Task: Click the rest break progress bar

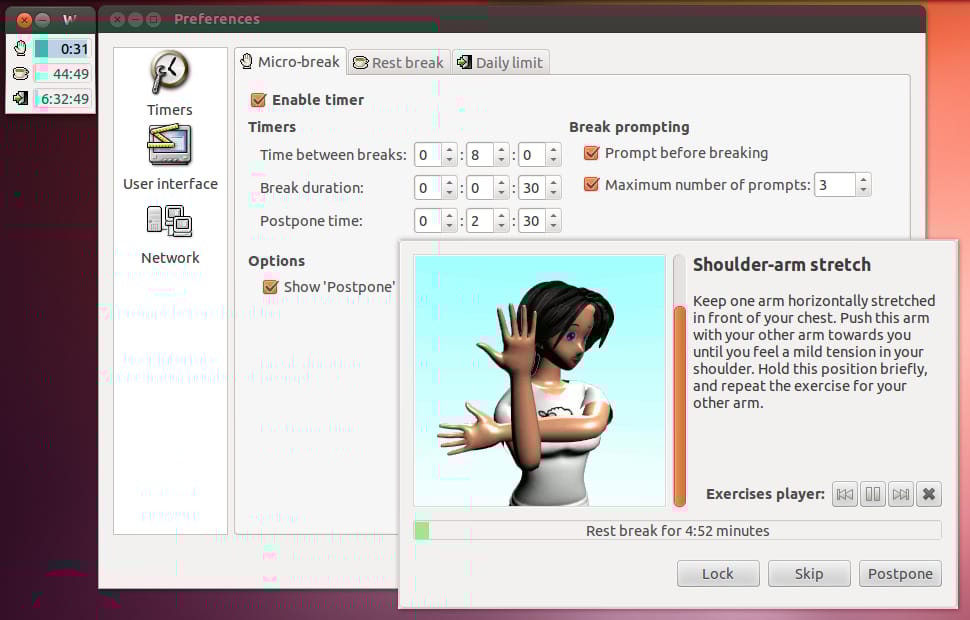Action: coord(677,531)
